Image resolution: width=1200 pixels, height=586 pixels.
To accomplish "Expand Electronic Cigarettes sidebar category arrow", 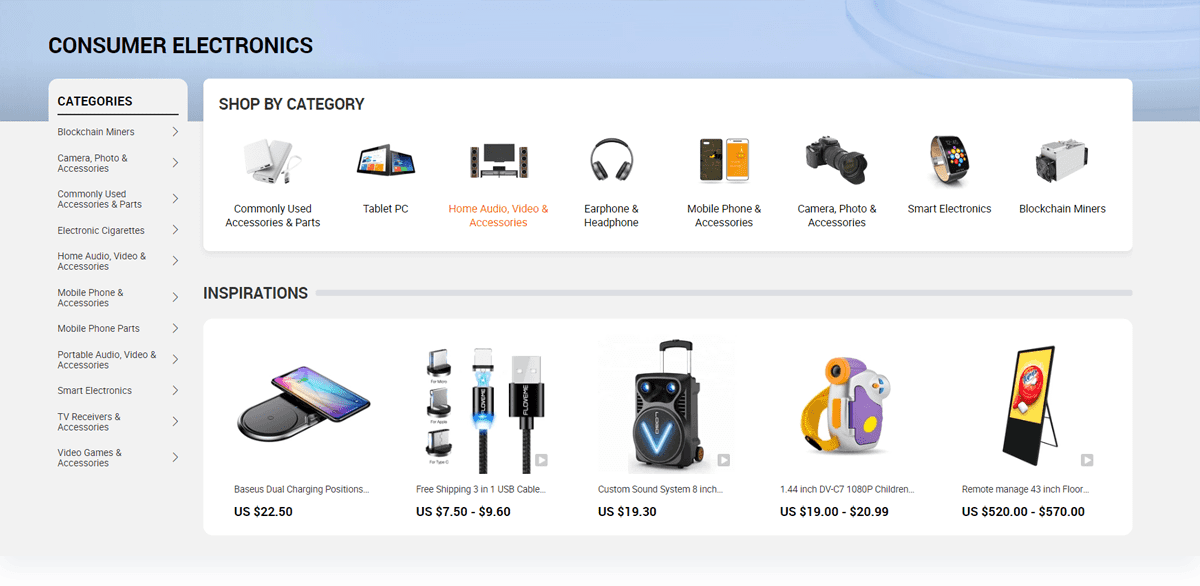I will 175,230.
